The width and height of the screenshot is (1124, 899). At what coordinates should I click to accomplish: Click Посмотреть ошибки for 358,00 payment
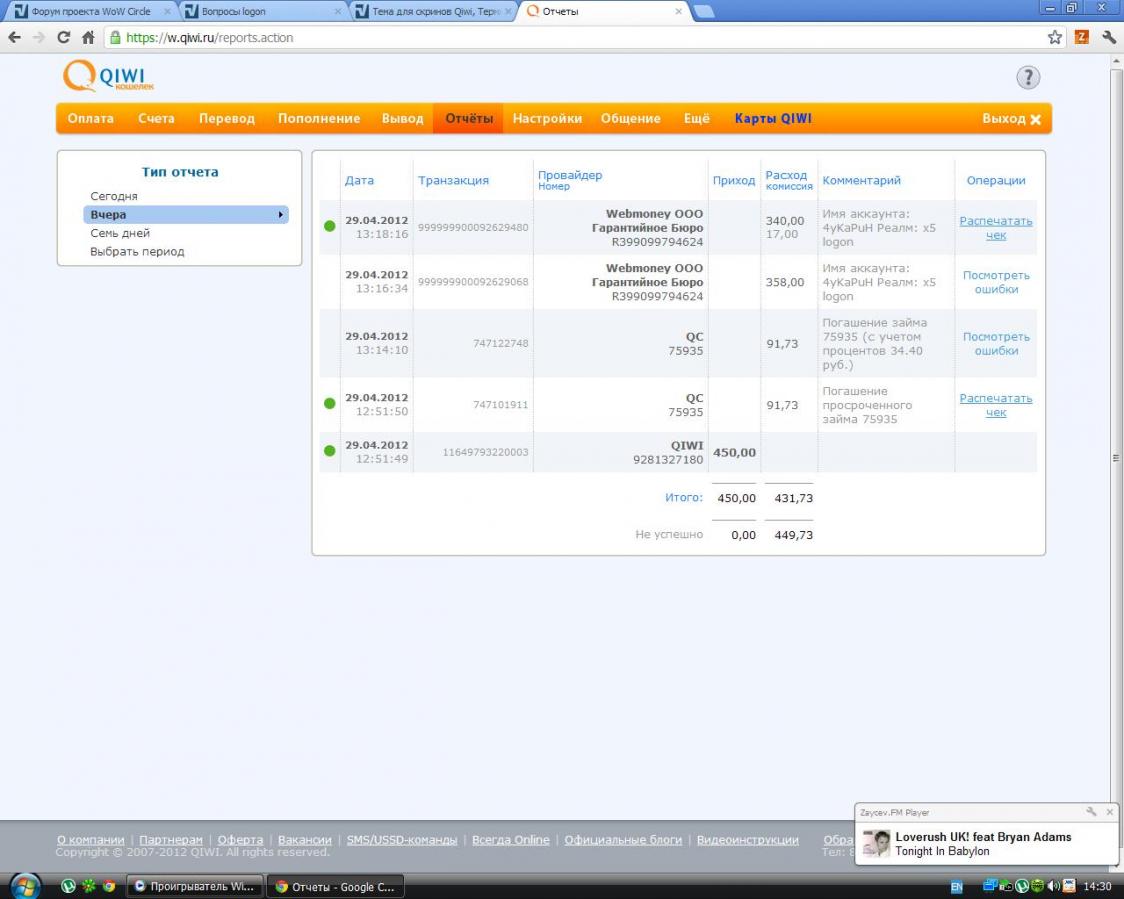[995, 282]
